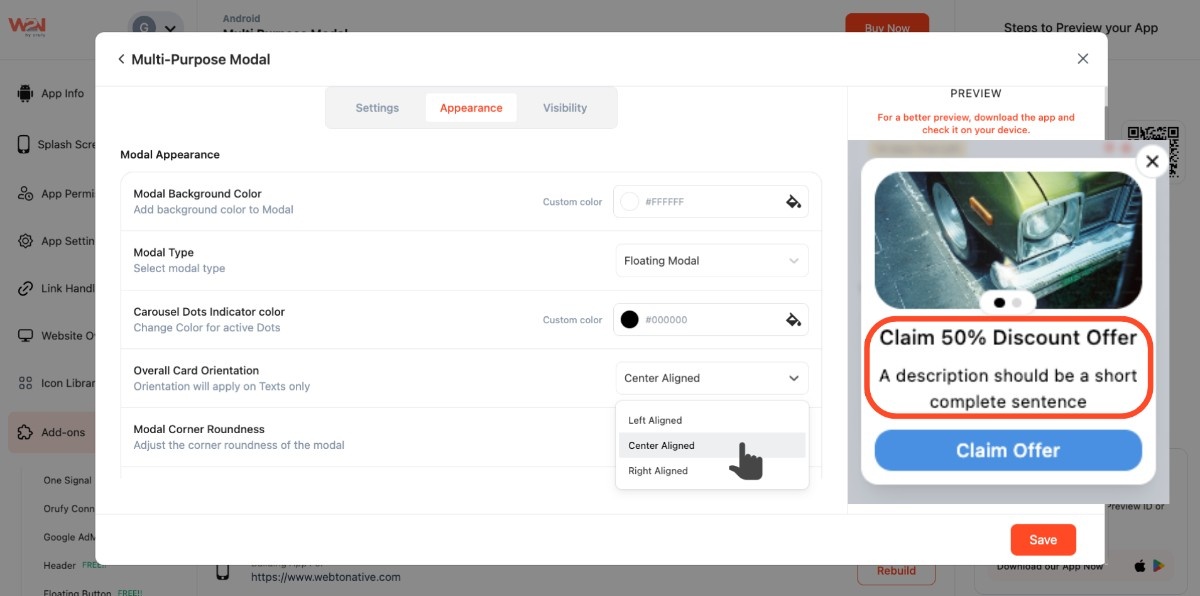Click the Icon Library grid icon
The height and width of the screenshot is (596, 1200).
25,383
